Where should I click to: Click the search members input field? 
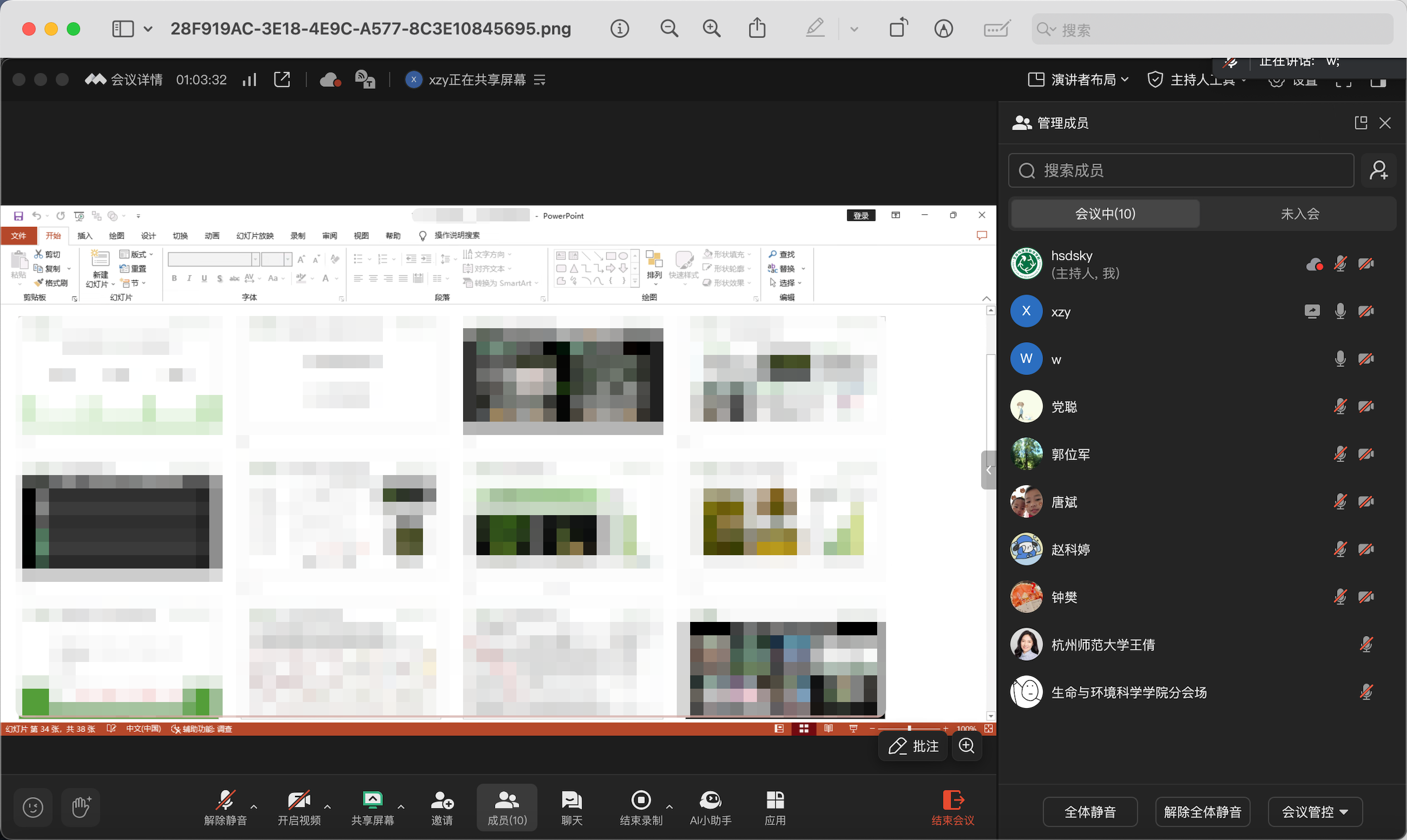(1180, 170)
